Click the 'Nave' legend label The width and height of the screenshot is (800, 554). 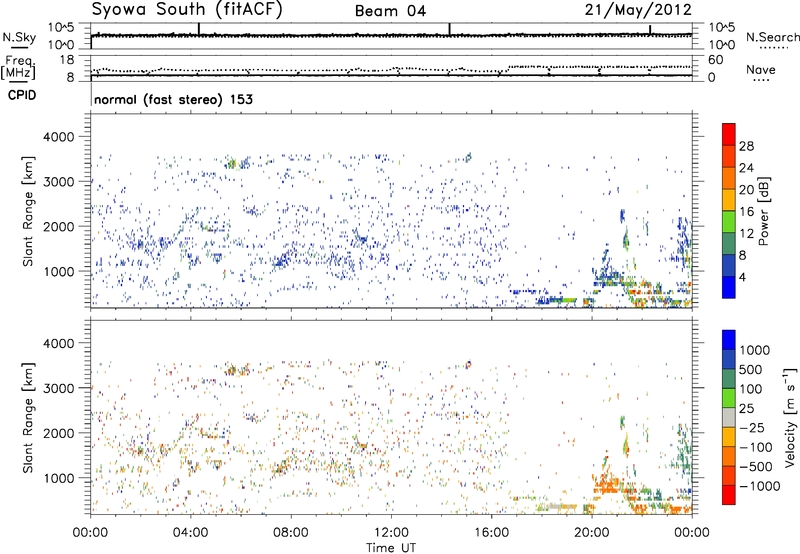point(761,69)
